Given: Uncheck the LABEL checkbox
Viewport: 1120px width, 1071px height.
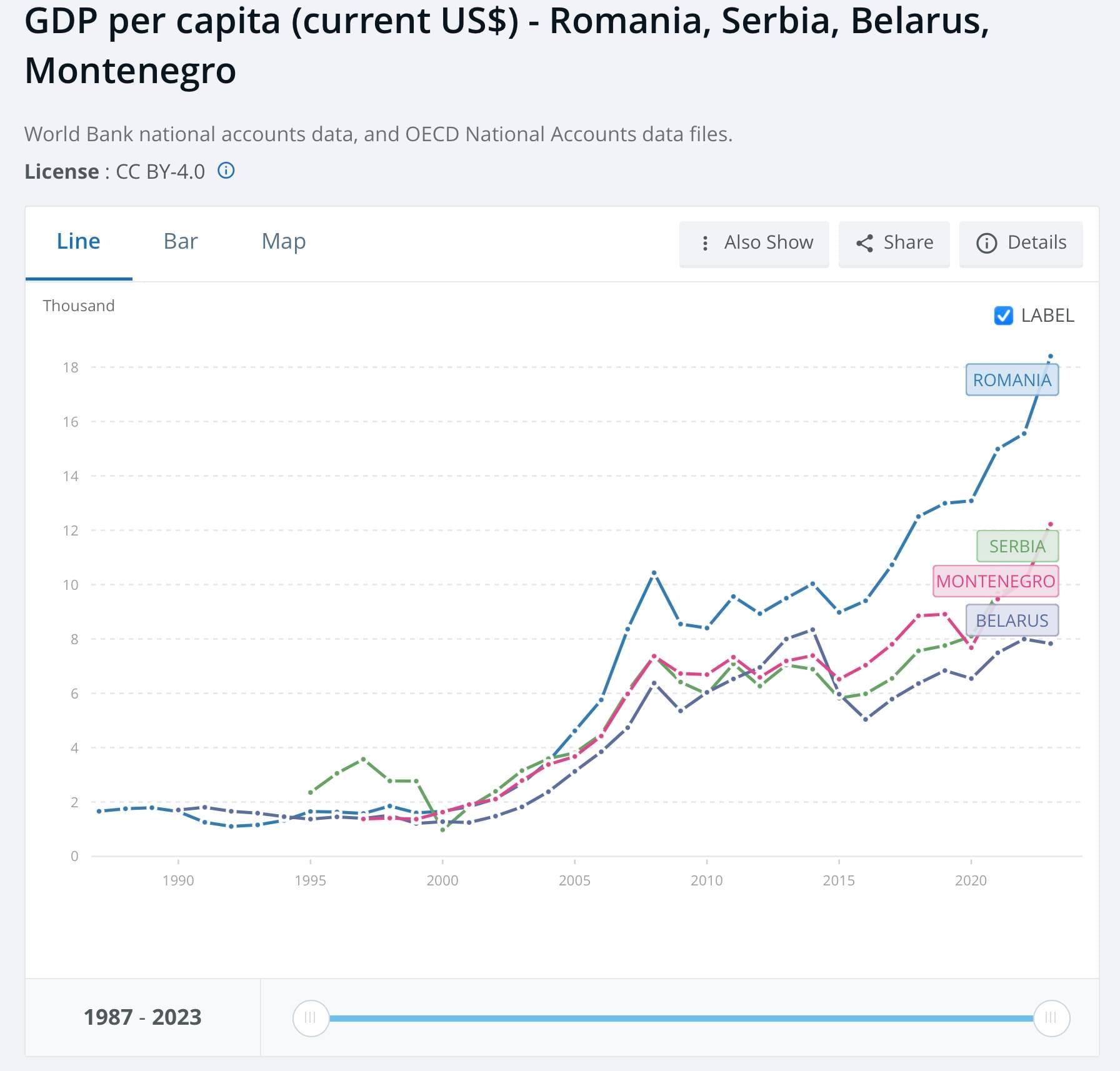Looking at the screenshot, I should [1003, 316].
